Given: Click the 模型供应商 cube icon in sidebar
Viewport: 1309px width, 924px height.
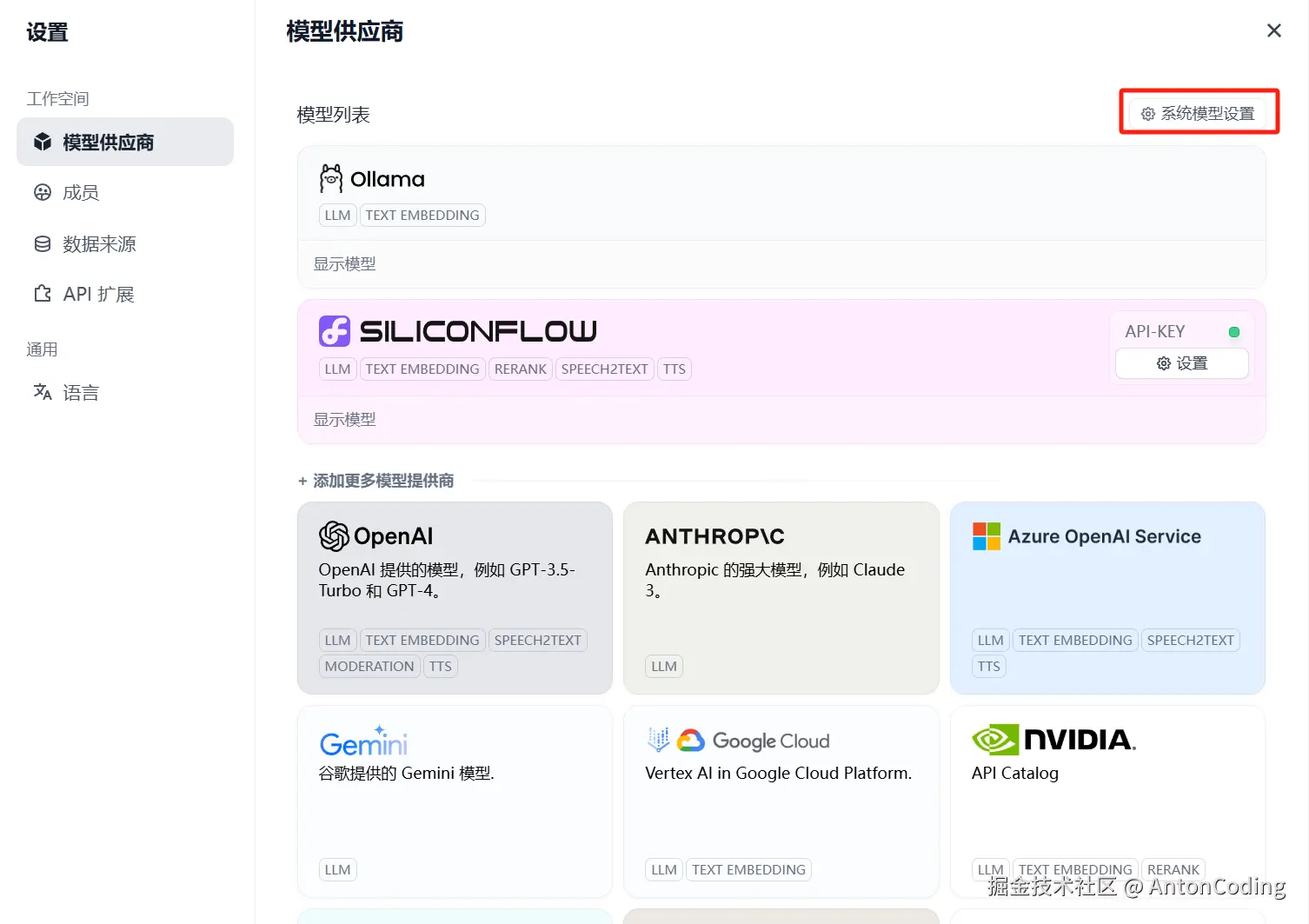Looking at the screenshot, I should tap(43, 142).
